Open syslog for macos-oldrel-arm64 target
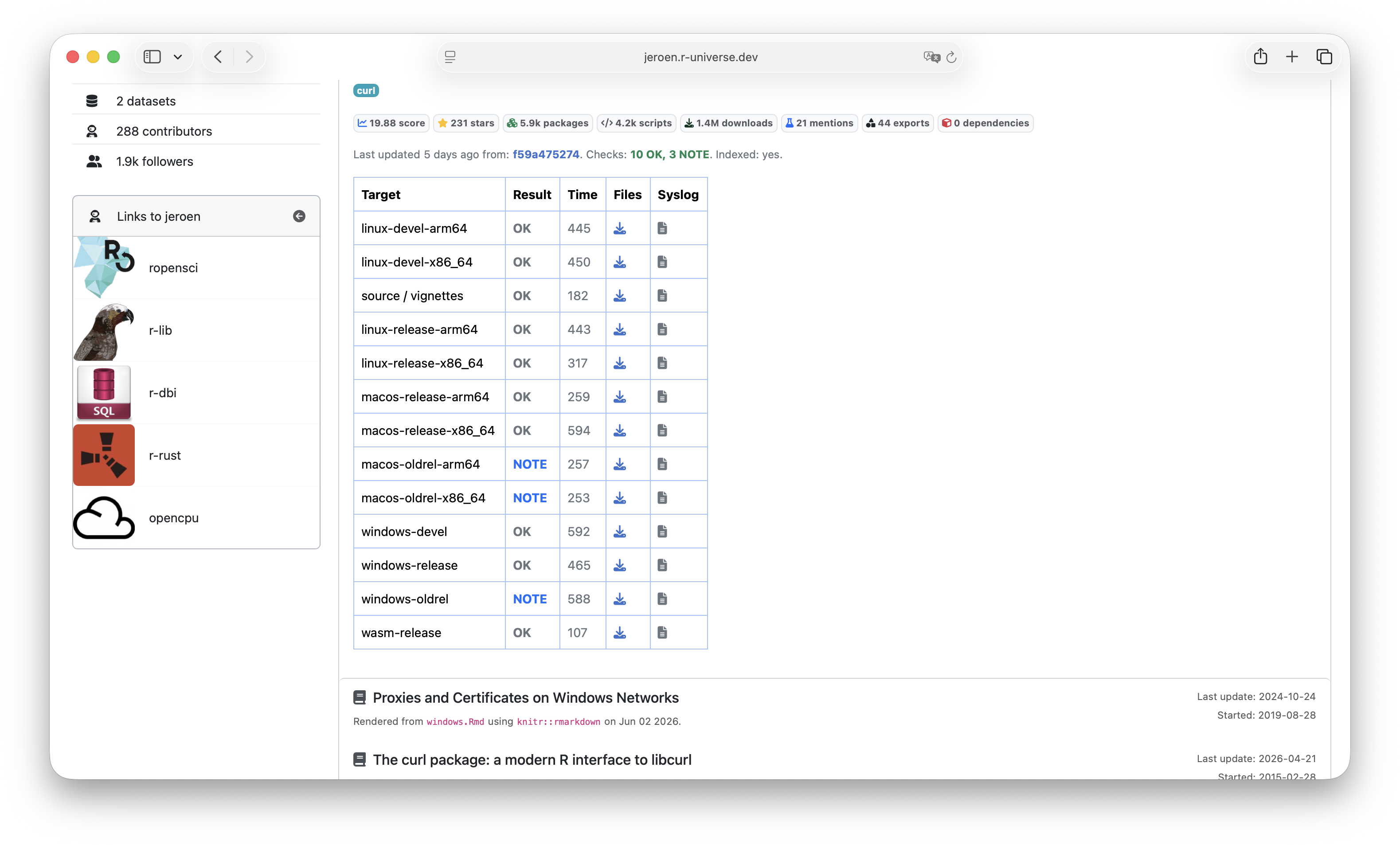 click(x=662, y=464)
